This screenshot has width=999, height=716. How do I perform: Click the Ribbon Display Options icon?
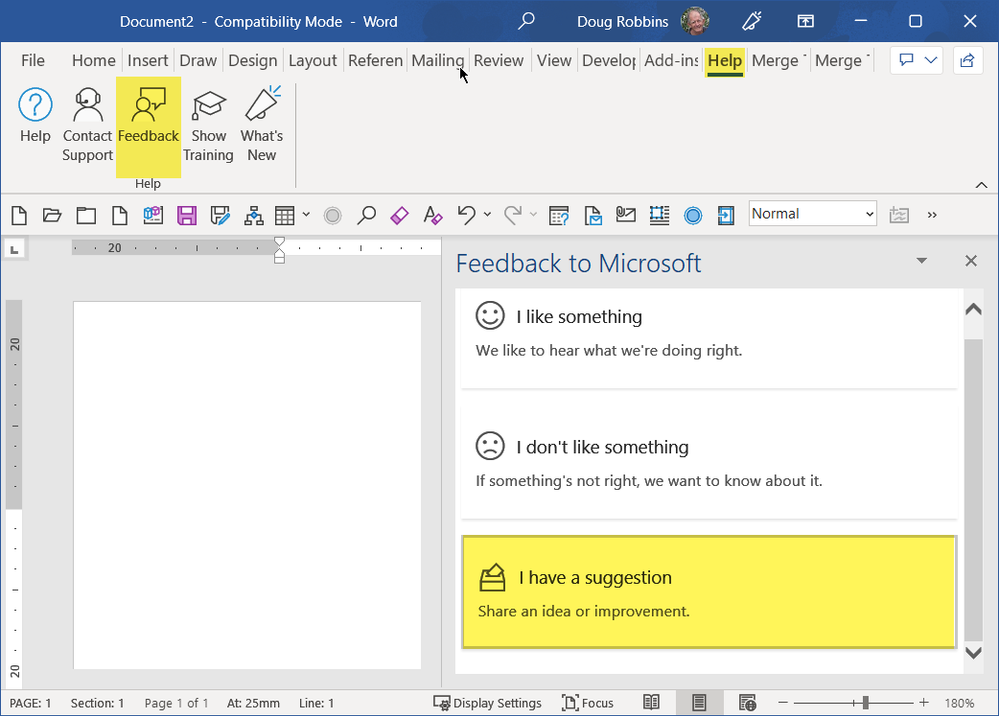[805, 21]
